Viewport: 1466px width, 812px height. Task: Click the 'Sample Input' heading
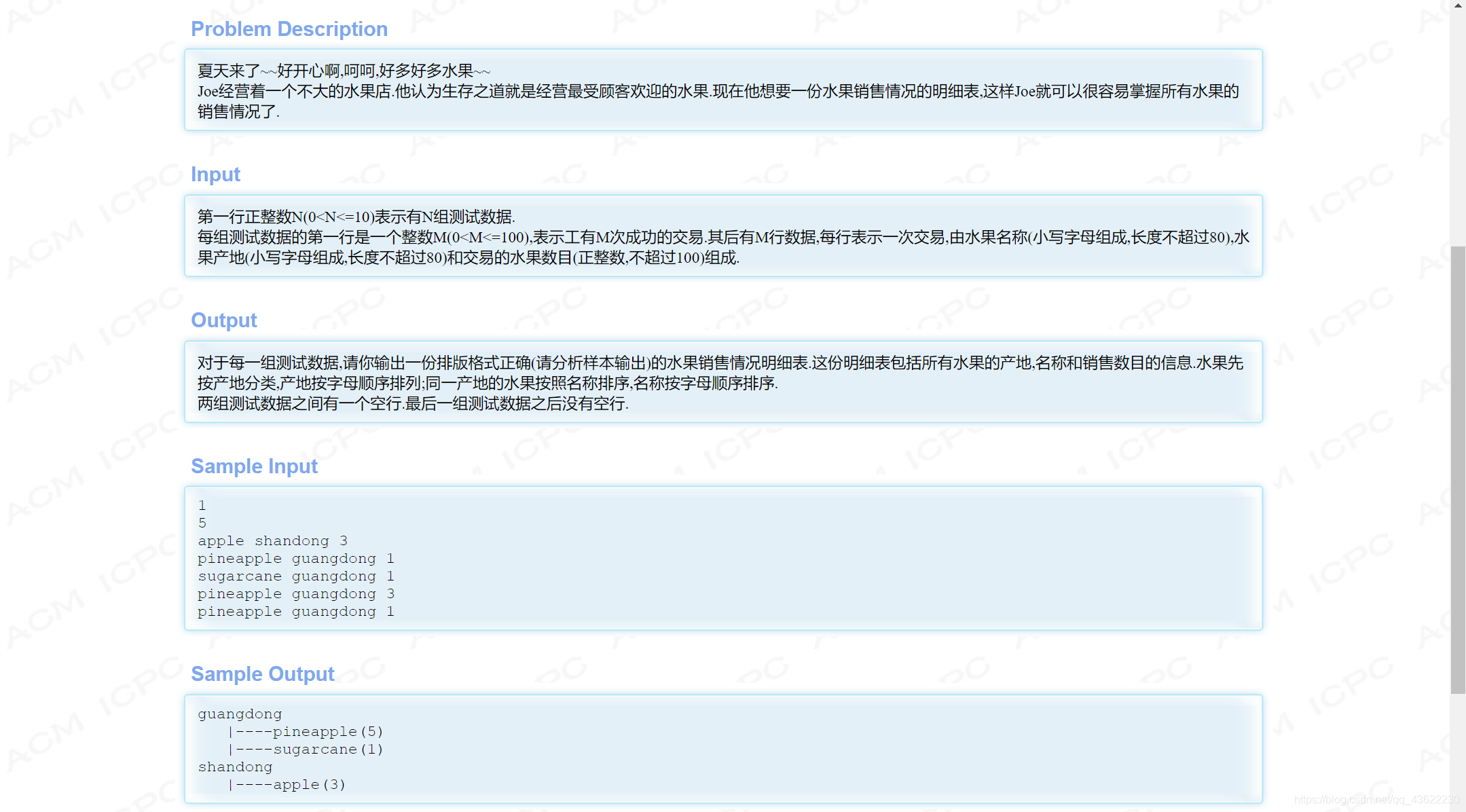254,466
